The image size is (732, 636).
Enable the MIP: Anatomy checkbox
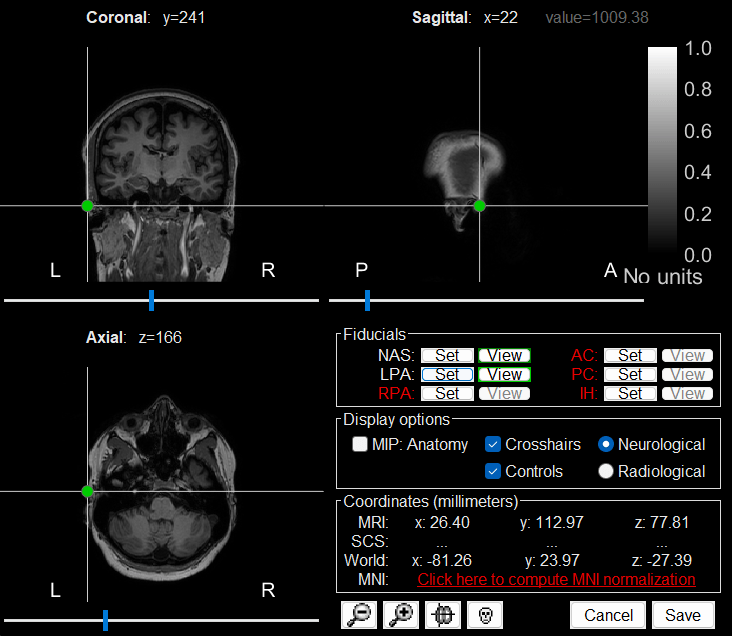coord(360,444)
